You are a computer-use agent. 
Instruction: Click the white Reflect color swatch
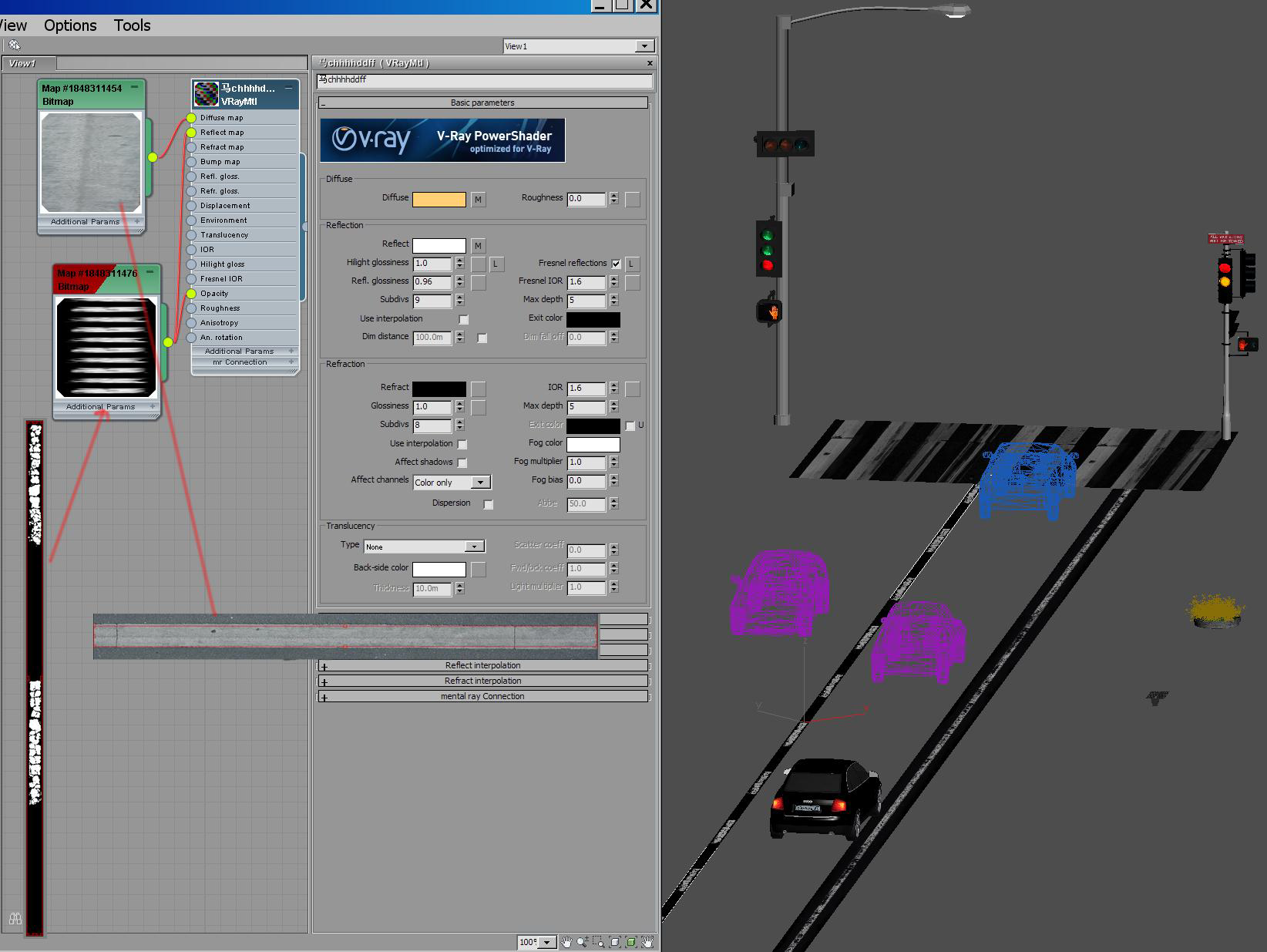tap(439, 246)
